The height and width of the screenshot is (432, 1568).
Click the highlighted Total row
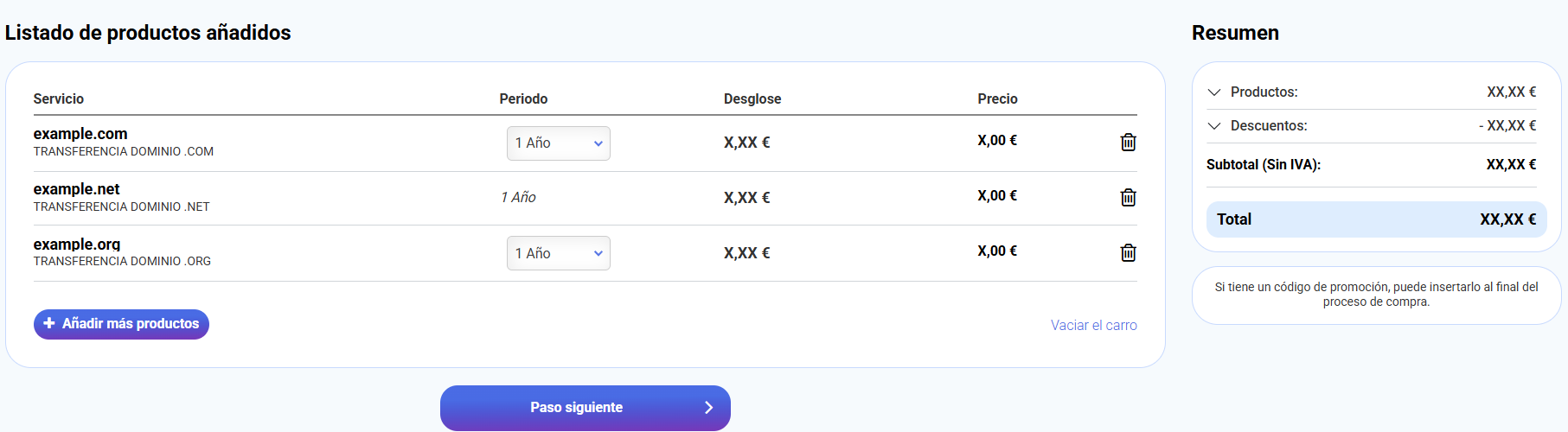click(1376, 219)
